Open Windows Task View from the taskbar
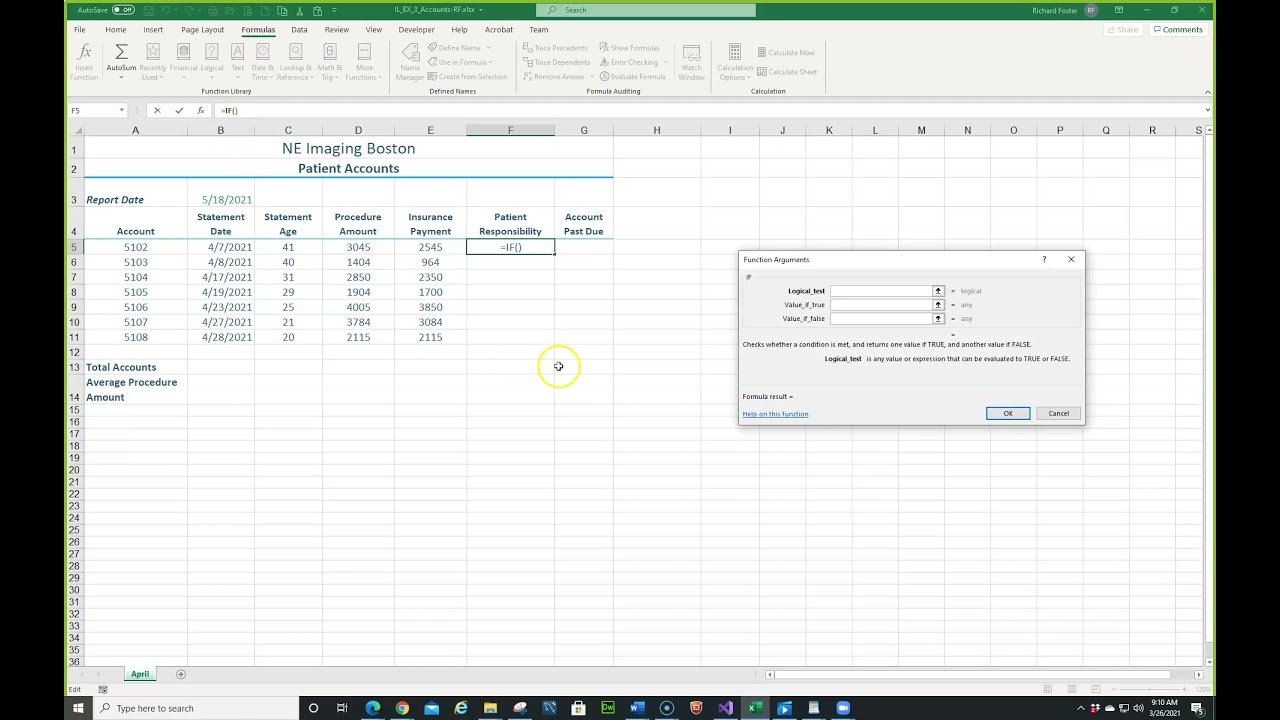This screenshot has height=720, width=1280. click(x=342, y=708)
